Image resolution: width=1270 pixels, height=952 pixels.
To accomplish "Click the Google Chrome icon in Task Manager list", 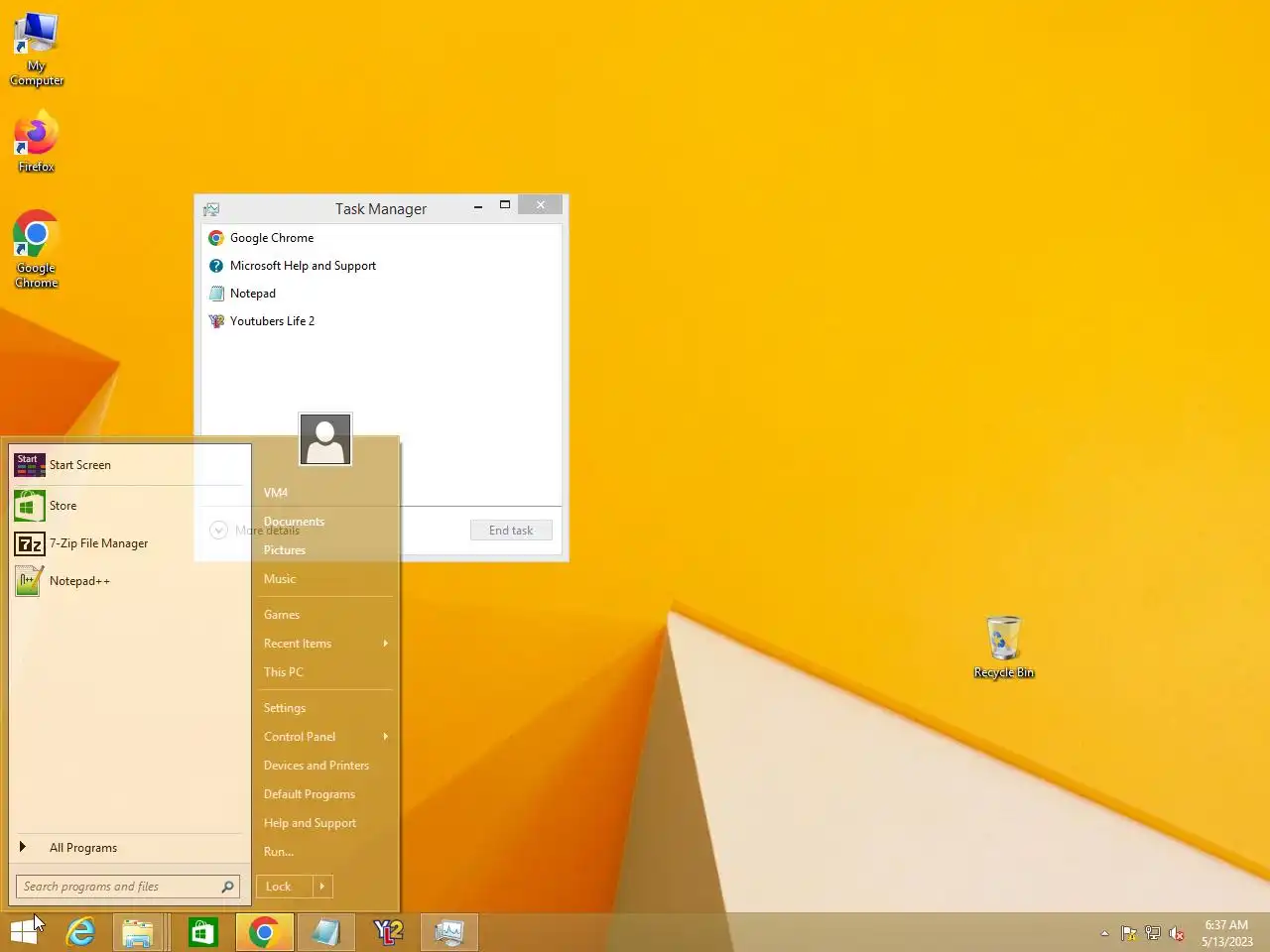I will pyautogui.click(x=216, y=238).
